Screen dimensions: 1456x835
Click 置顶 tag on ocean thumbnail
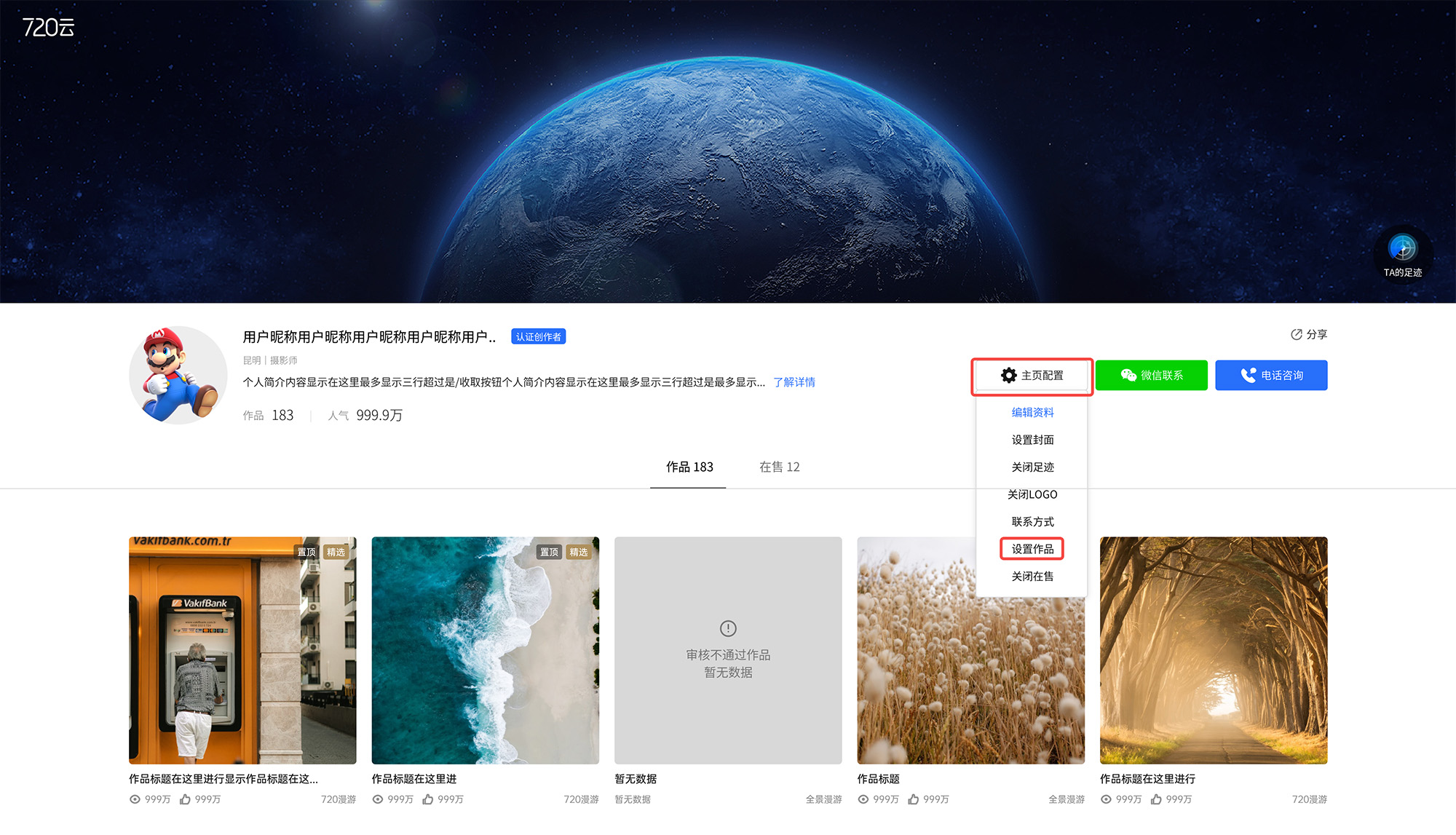click(x=549, y=552)
